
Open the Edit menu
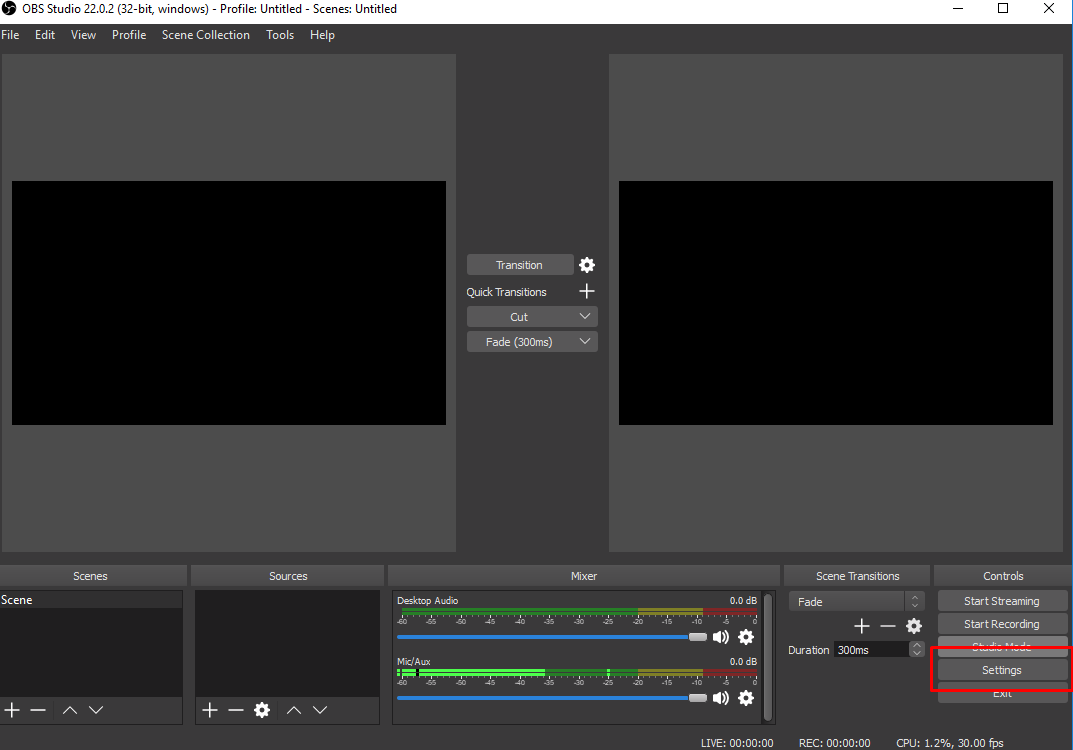point(45,35)
